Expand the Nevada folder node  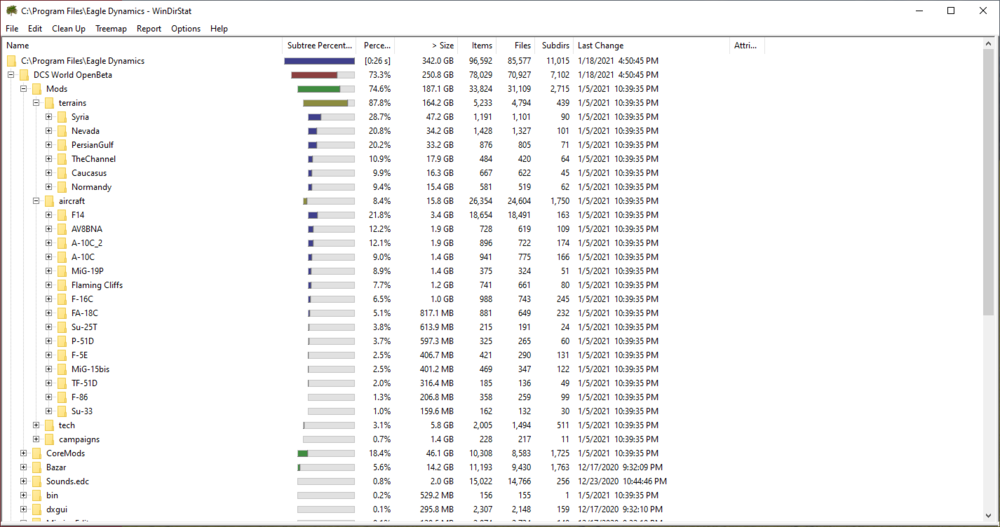tap(49, 131)
